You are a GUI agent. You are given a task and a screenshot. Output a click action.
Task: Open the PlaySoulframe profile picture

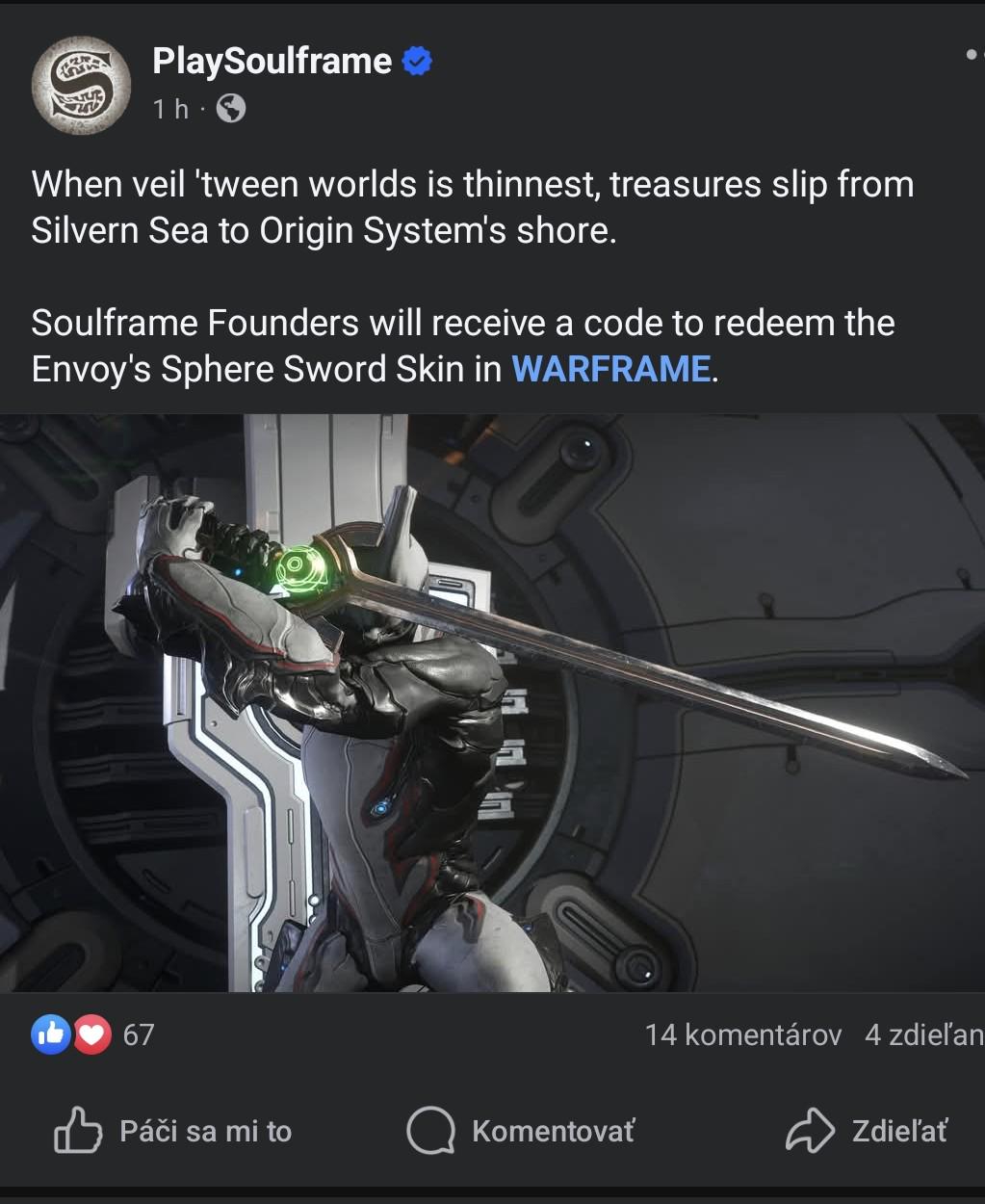tap(81, 86)
